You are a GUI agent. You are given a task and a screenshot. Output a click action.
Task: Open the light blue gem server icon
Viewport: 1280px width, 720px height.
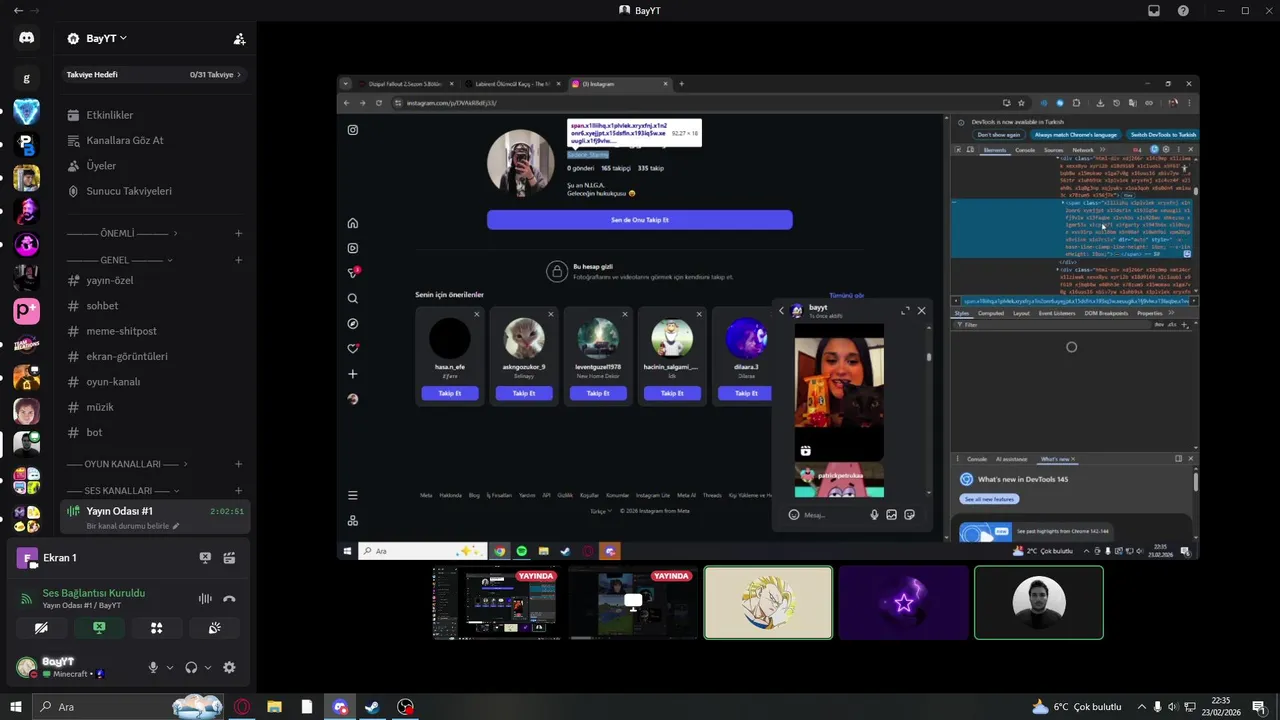(26, 112)
